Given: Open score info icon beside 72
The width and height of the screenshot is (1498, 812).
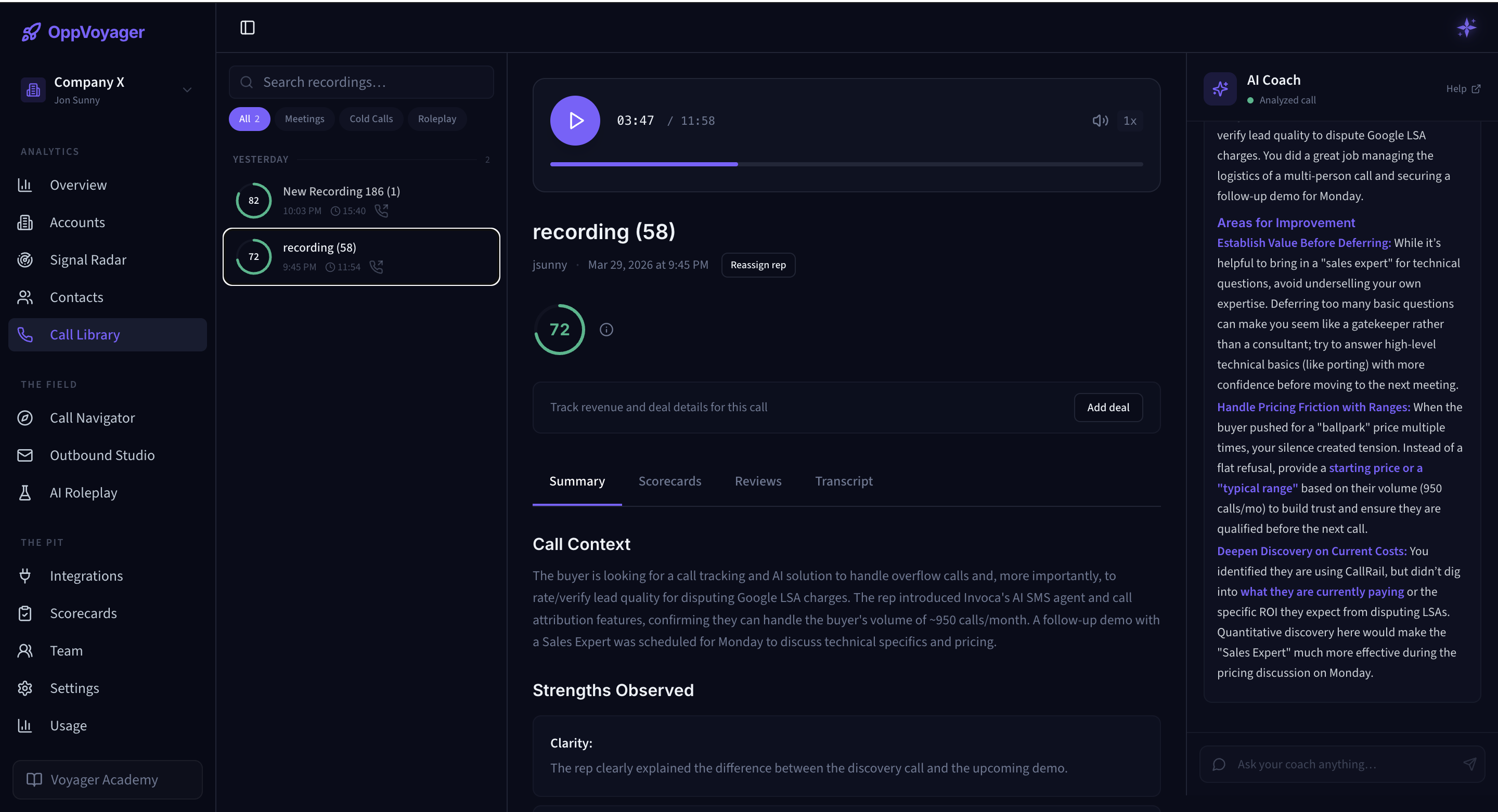Looking at the screenshot, I should [606, 330].
